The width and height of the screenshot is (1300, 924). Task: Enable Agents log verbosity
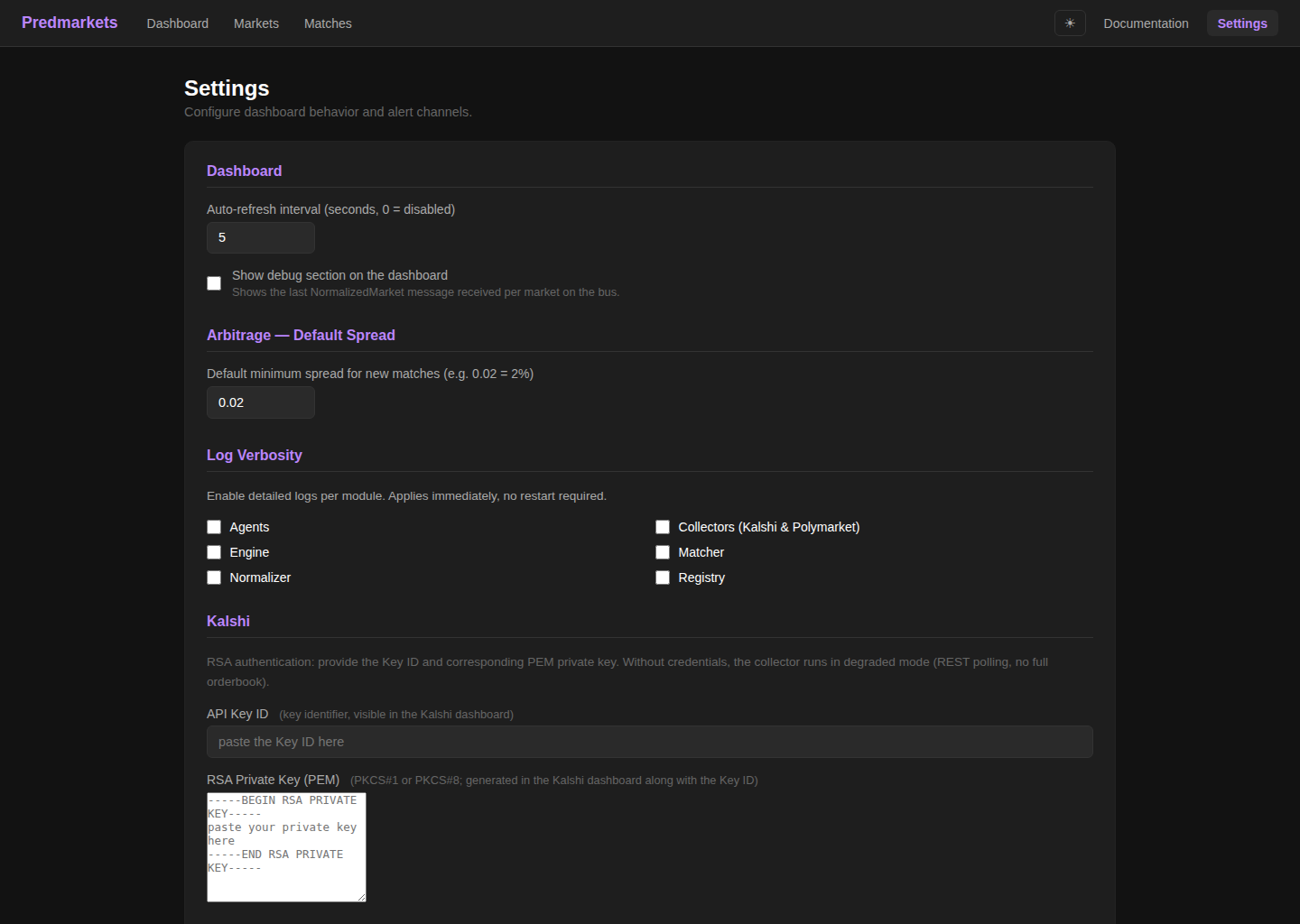coord(214,526)
